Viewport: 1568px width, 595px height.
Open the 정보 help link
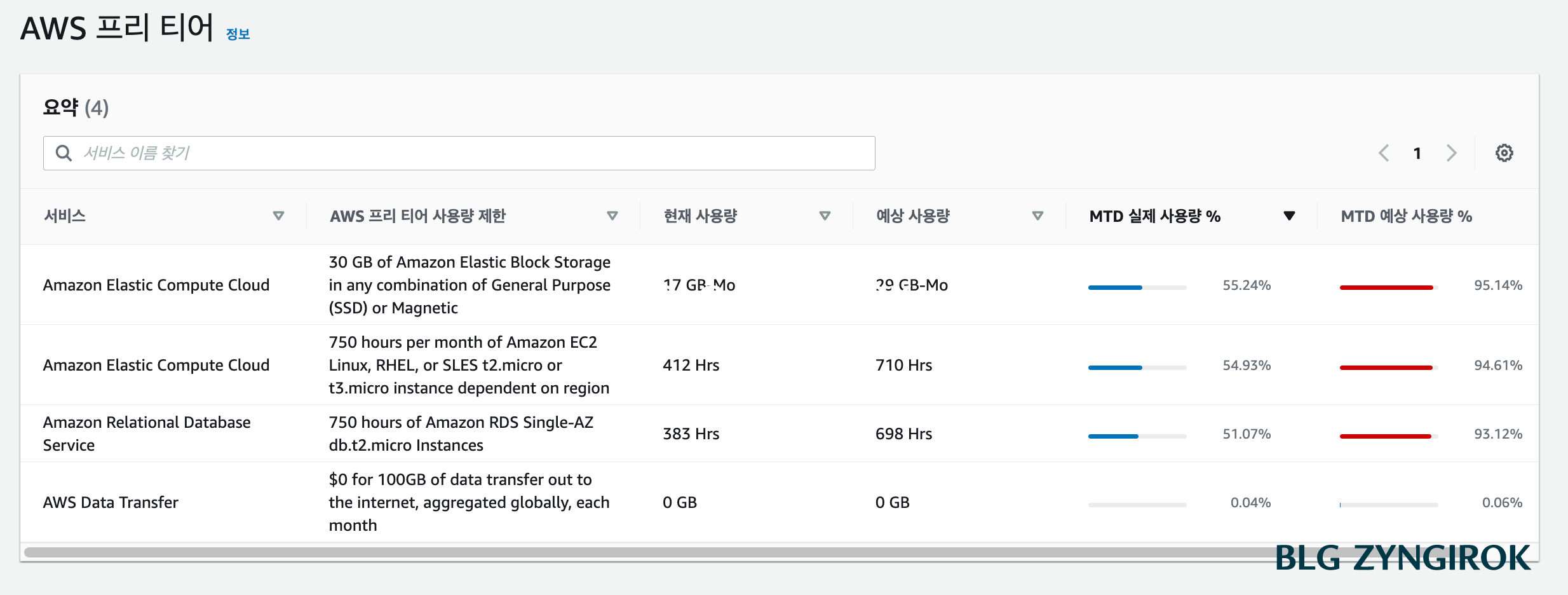[238, 33]
